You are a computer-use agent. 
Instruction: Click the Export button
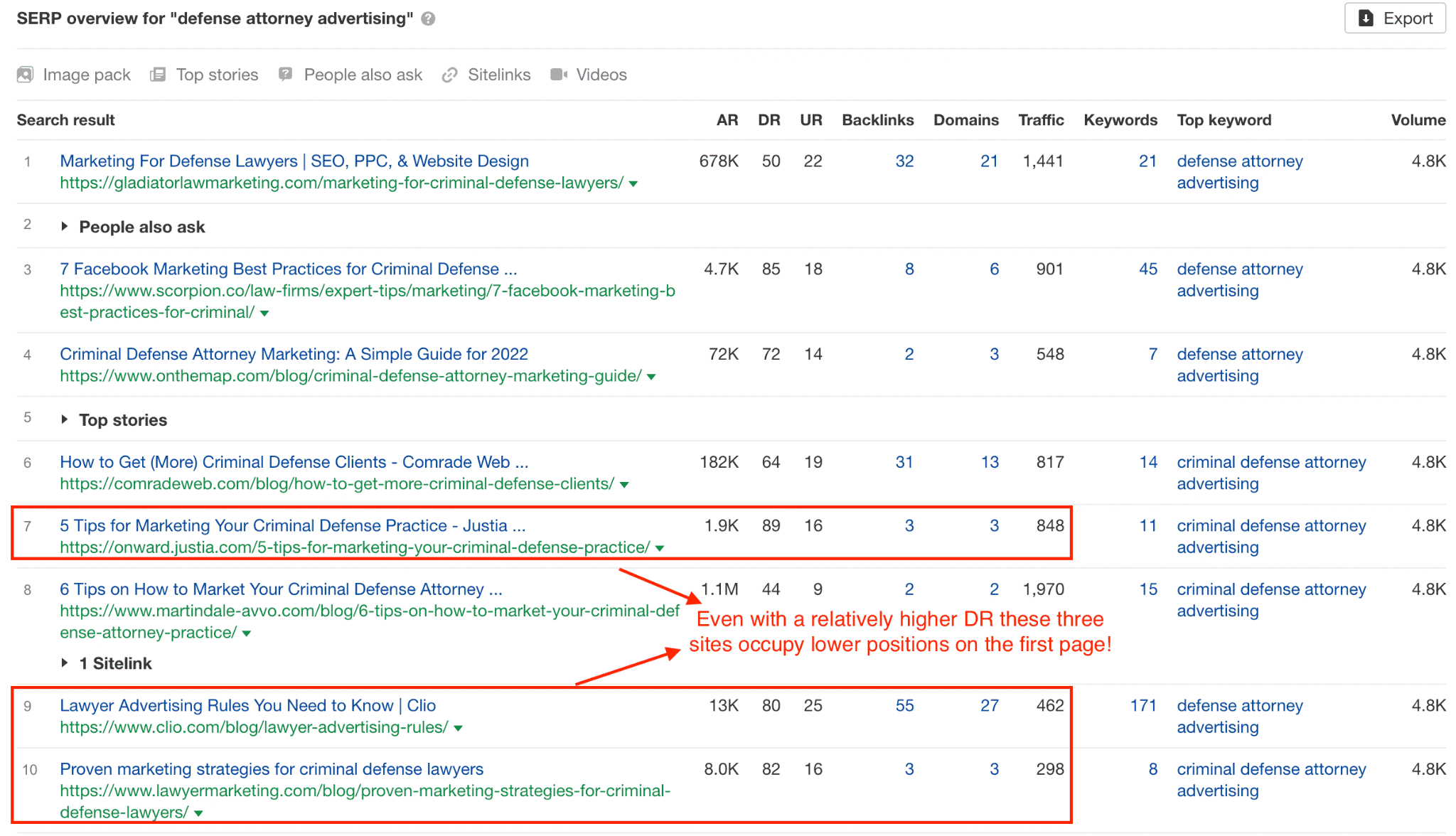(x=1395, y=18)
